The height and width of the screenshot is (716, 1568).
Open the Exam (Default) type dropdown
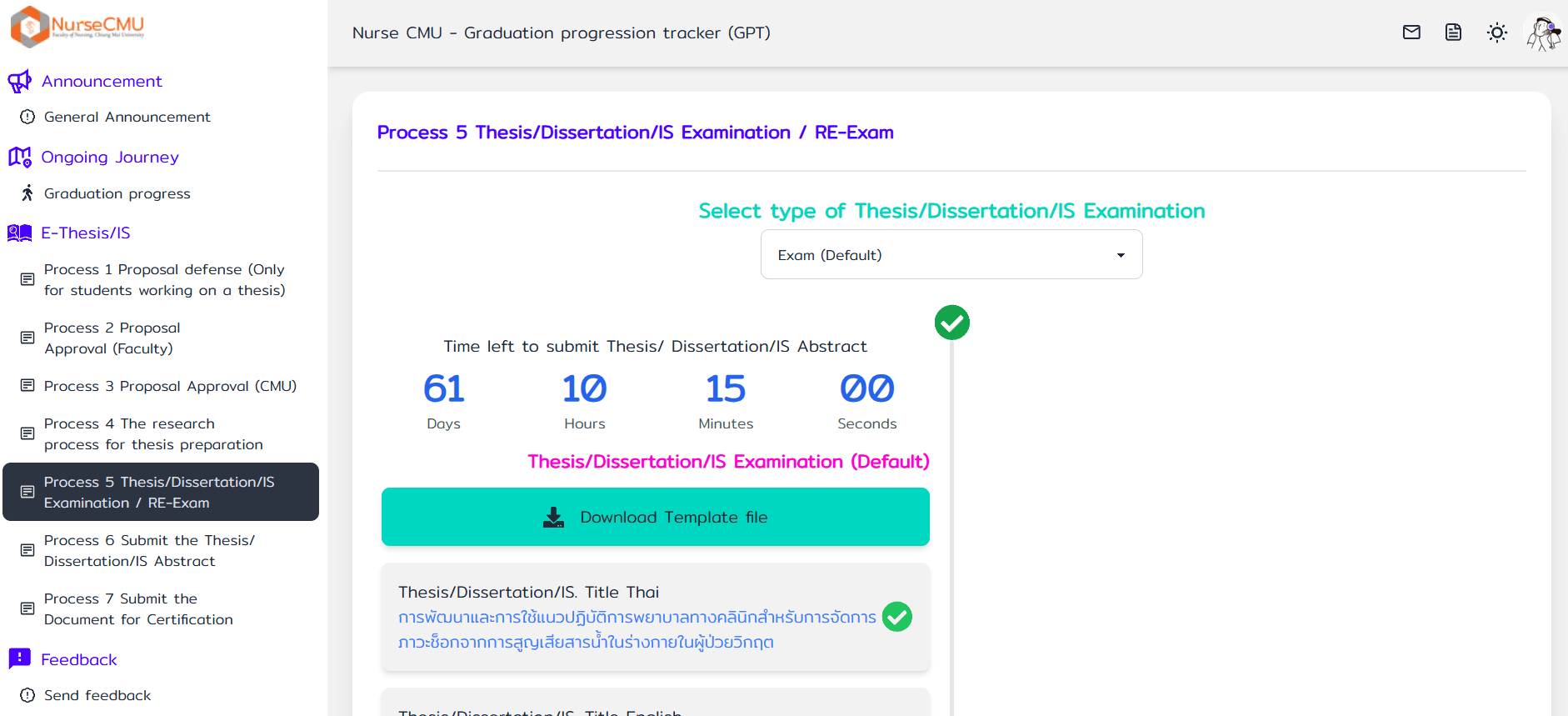933,255
